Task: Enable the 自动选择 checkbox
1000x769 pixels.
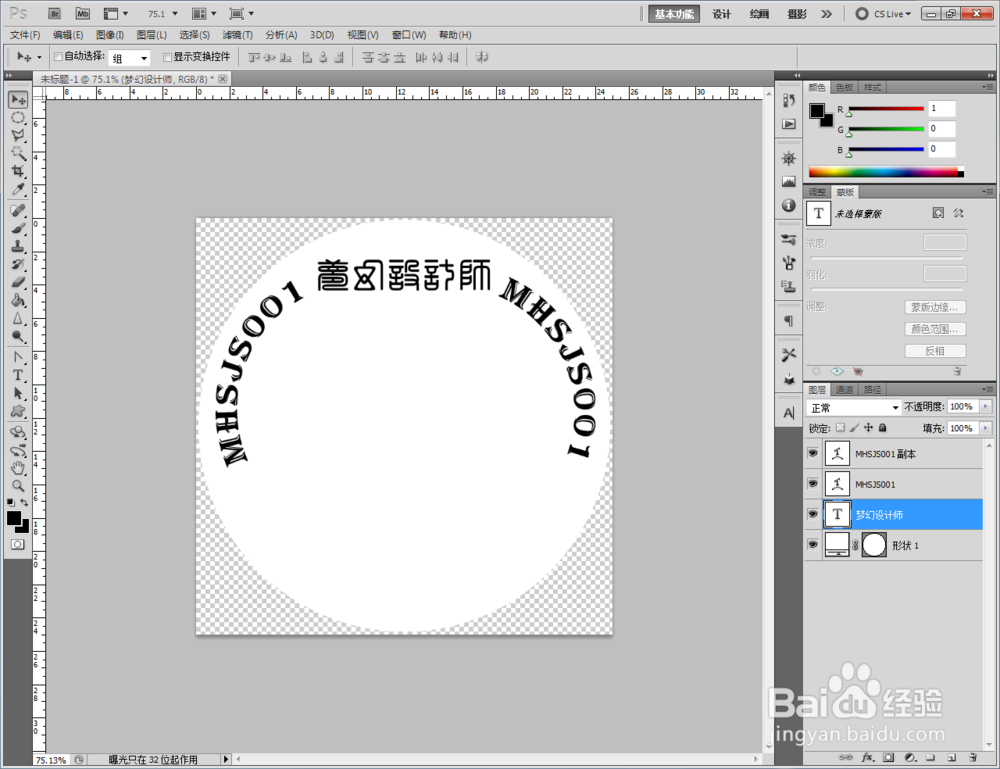Action: (58, 57)
